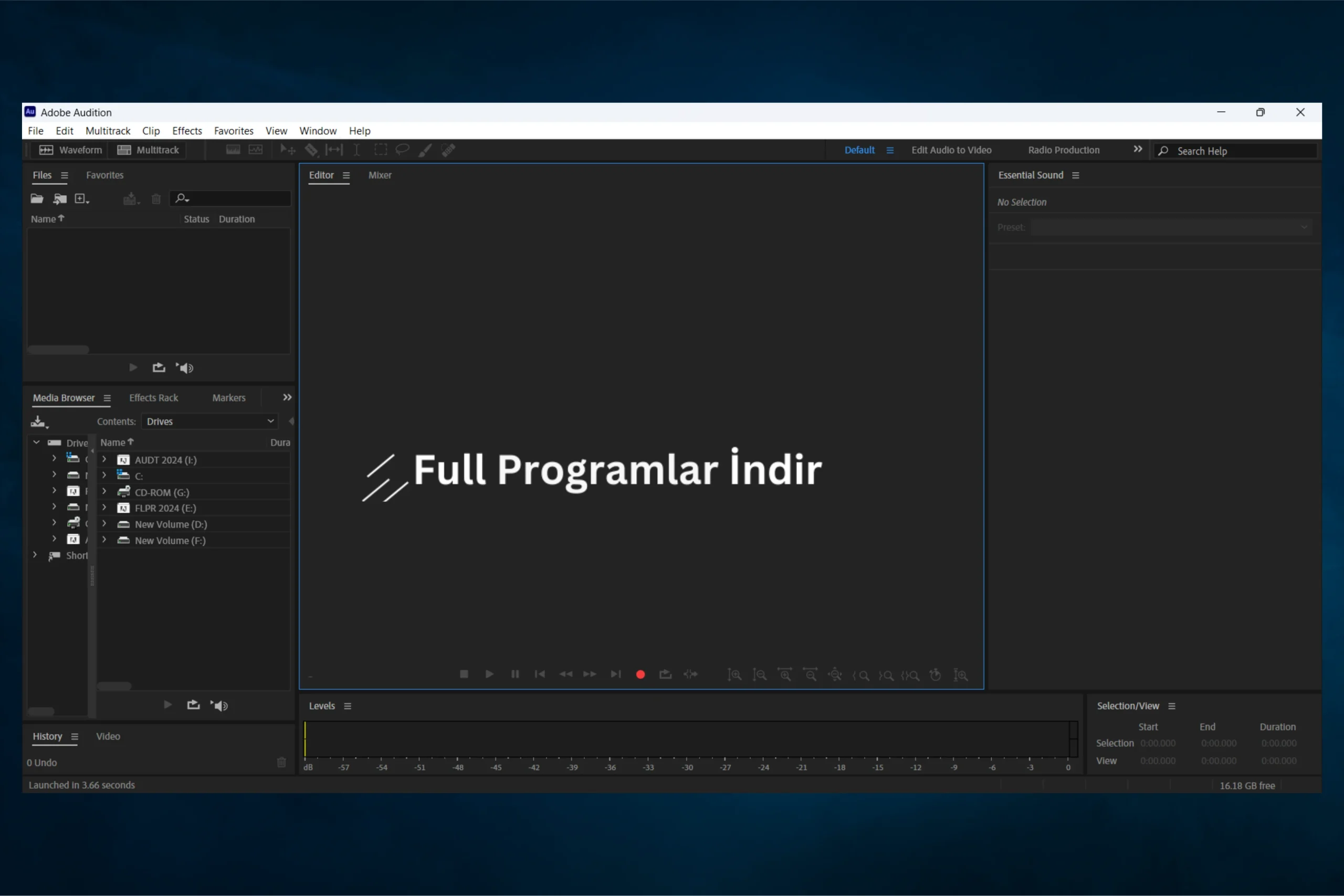The image size is (1344, 896).
Task: Toggle Loop Playback in the Files panel
Action: pyautogui.click(x=159, y=367)
